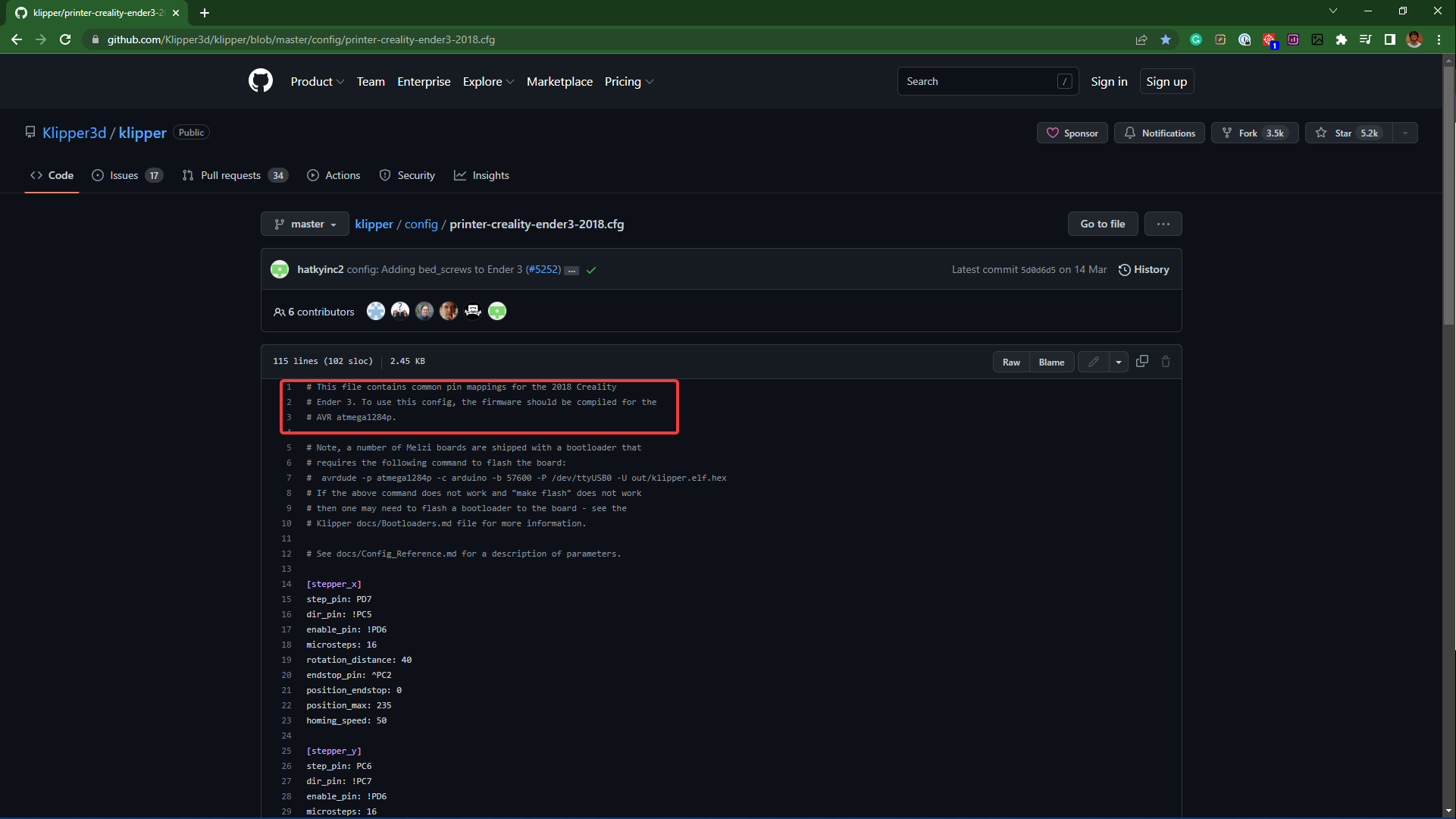This screenshot has width=1456, height=819.
Task: Copy raw contents with the copy icon
Action: tap(1142, 362)
